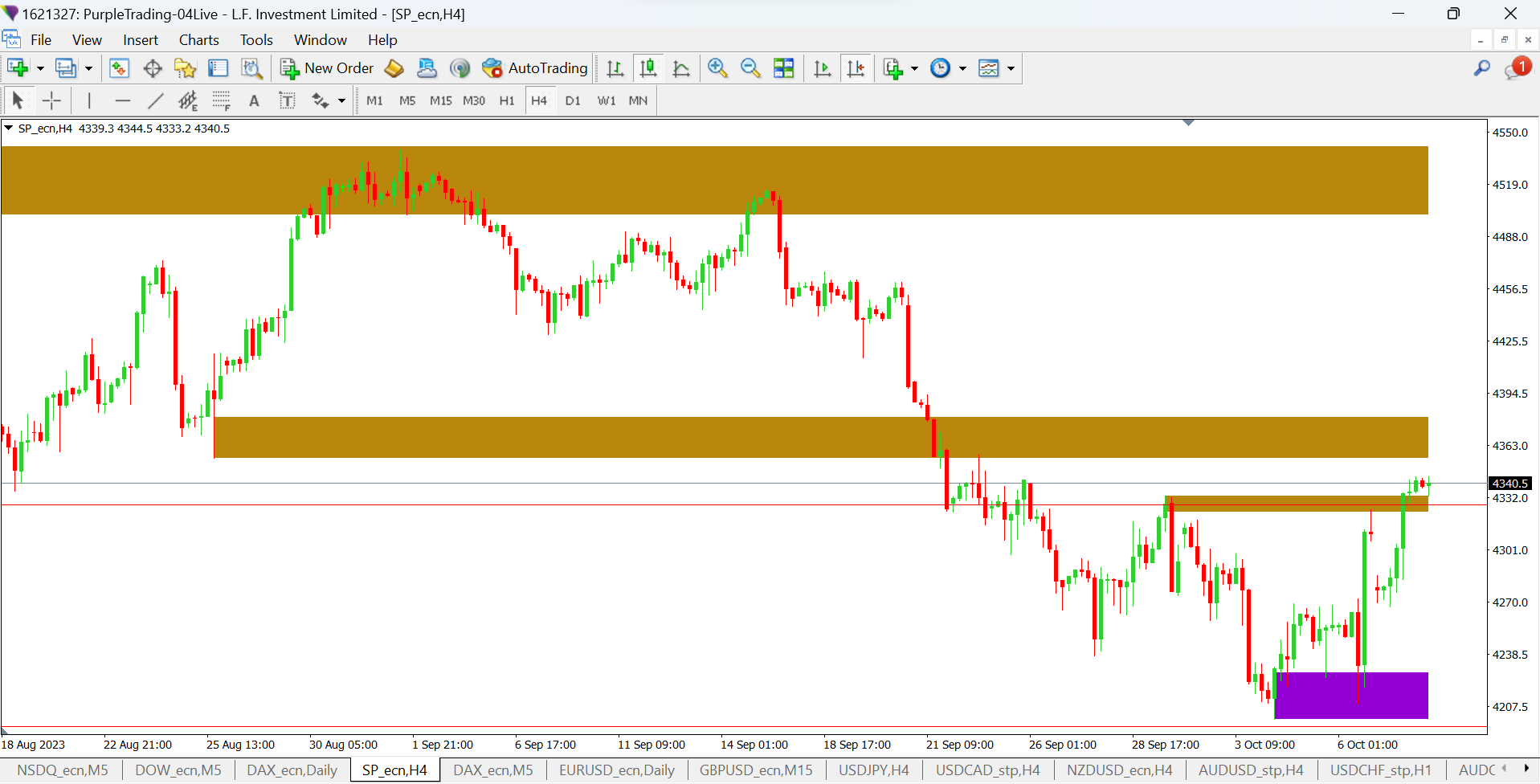Open the Charts menu

198,40
